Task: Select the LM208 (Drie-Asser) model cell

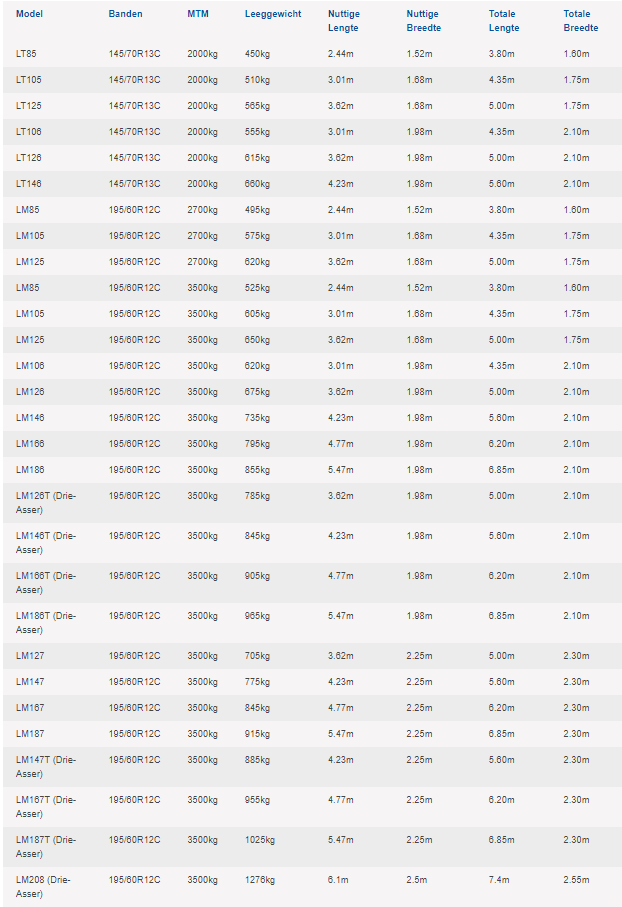Action: point(43,887)
